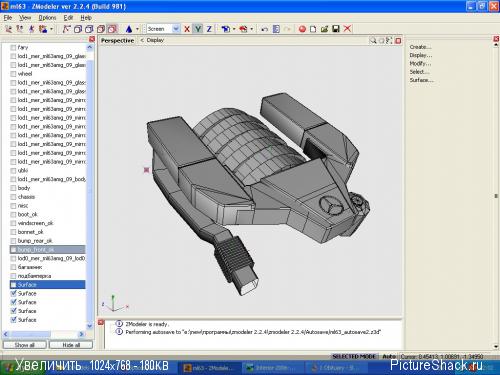Expand the Select... command group
Viewport: 500px width, 375px height.
(x=419, y=72)
